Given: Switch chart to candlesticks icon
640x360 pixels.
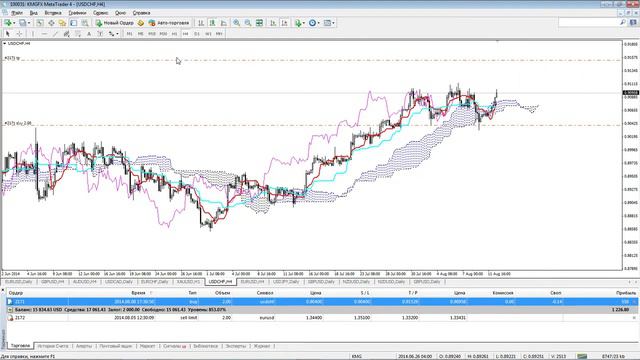Looking at the screenshot, I should click(212, 23).
